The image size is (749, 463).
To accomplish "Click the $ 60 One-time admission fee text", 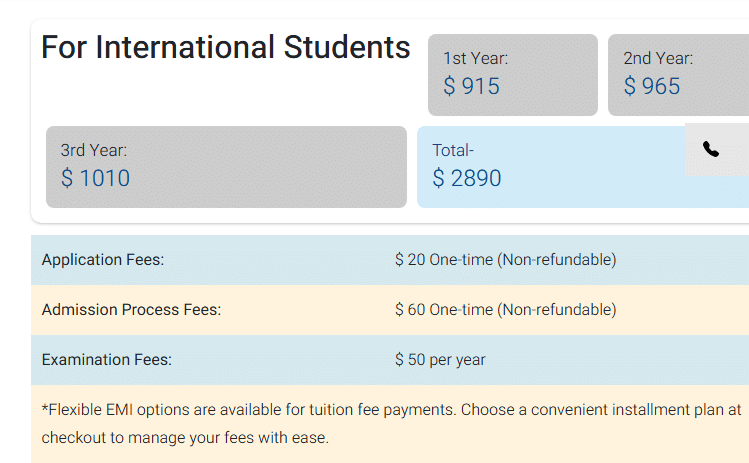I will coord(505,310).
